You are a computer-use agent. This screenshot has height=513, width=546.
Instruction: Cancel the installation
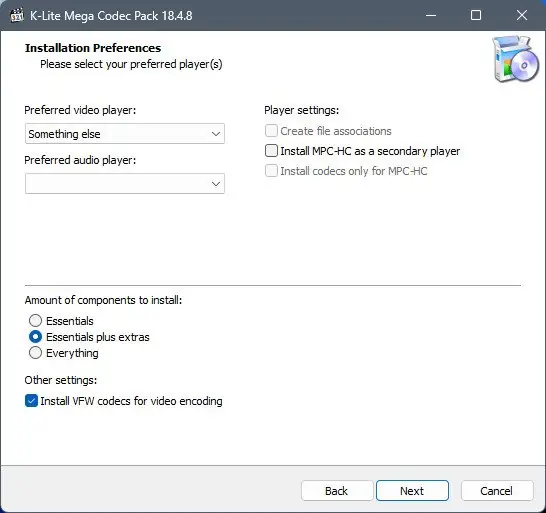coord(497,491)
